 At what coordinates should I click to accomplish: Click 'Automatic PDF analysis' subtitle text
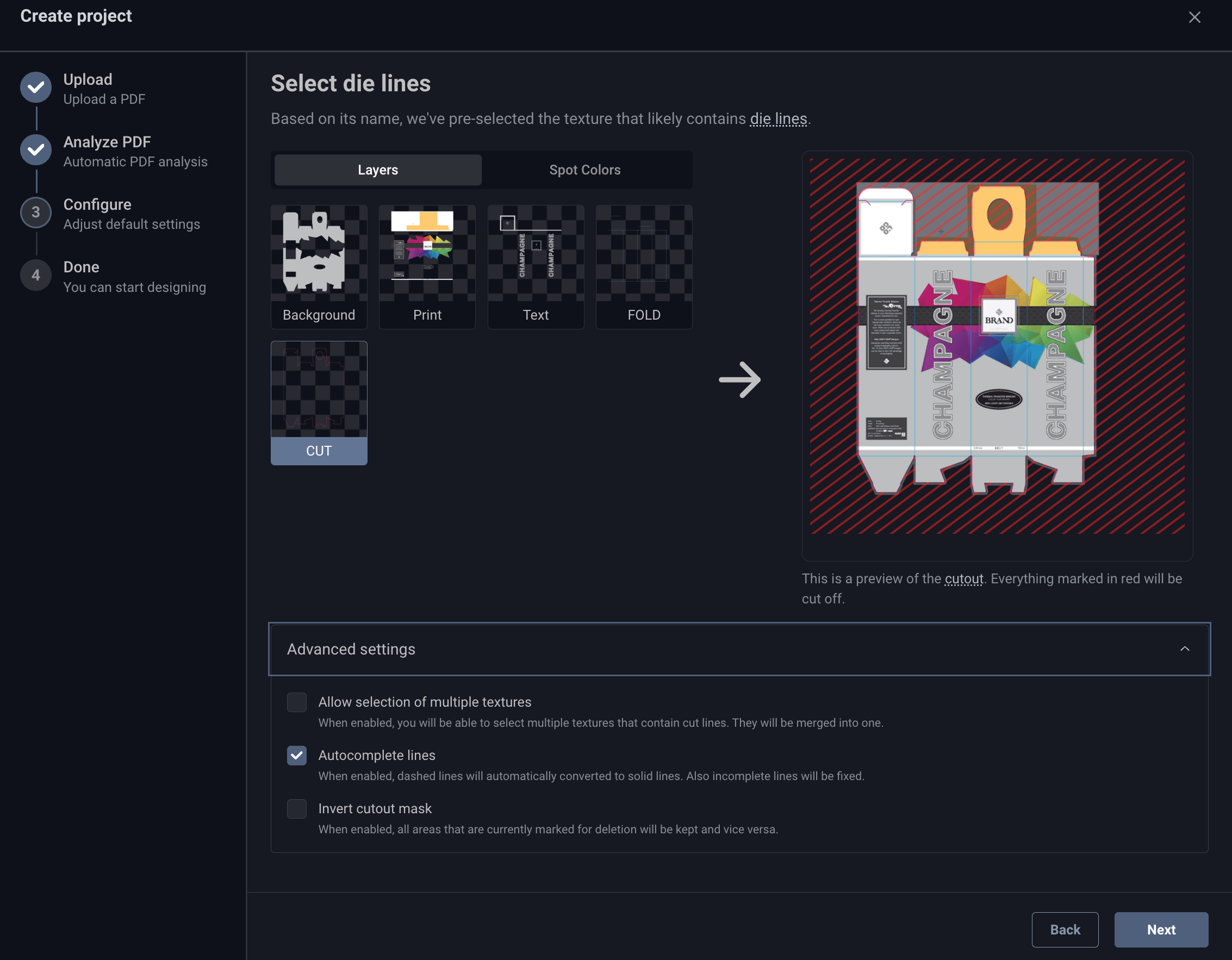tap(135, 162)
